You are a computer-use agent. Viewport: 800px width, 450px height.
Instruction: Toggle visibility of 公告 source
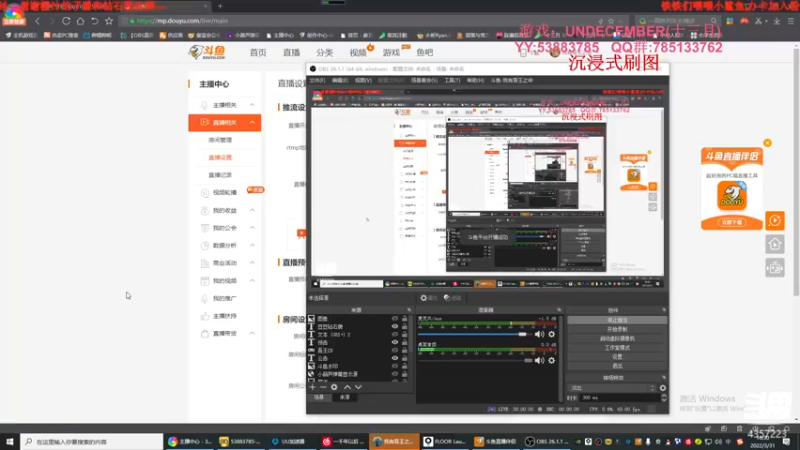(394, 358)
